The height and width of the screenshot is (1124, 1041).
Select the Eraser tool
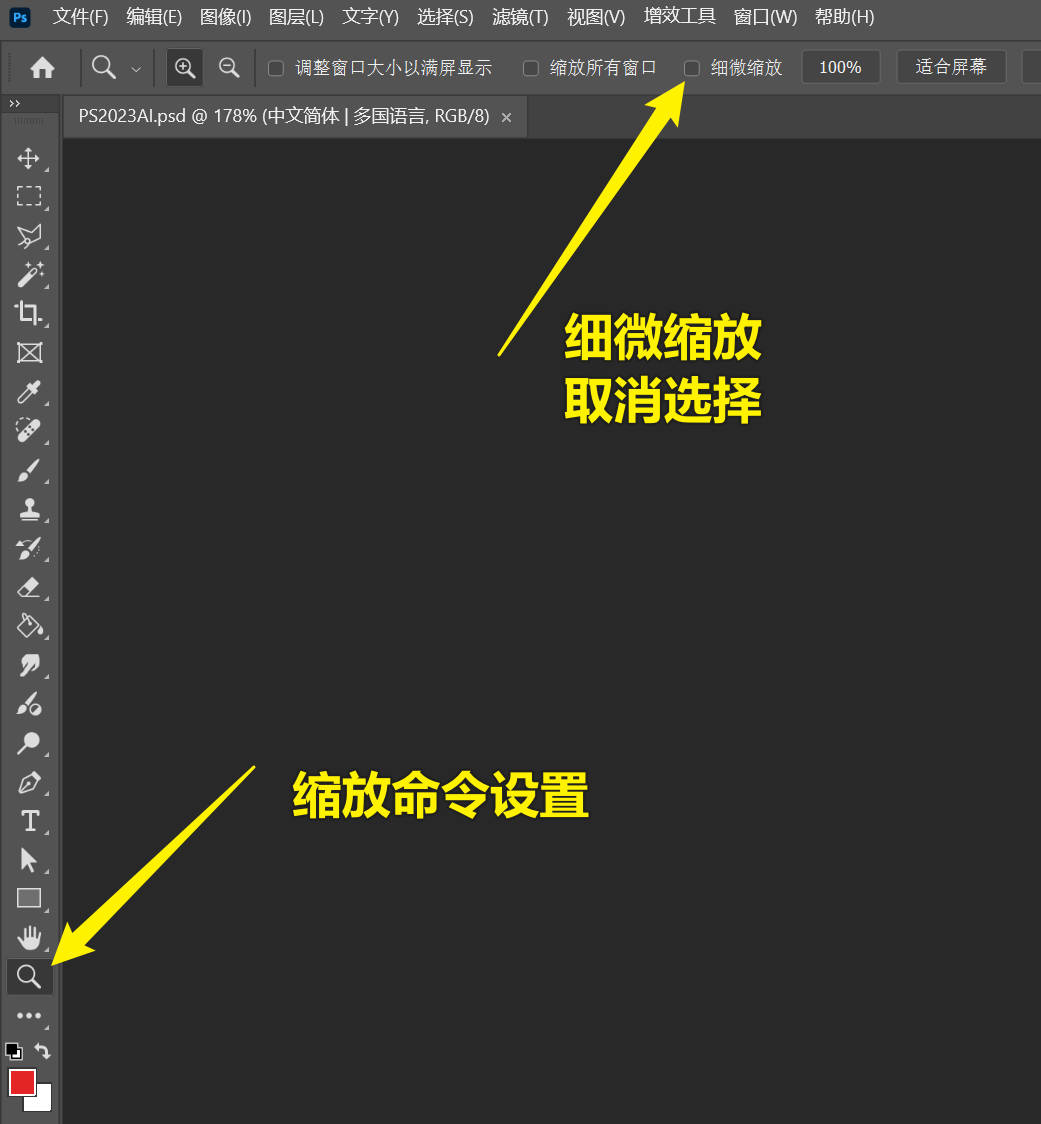point(29,587)
